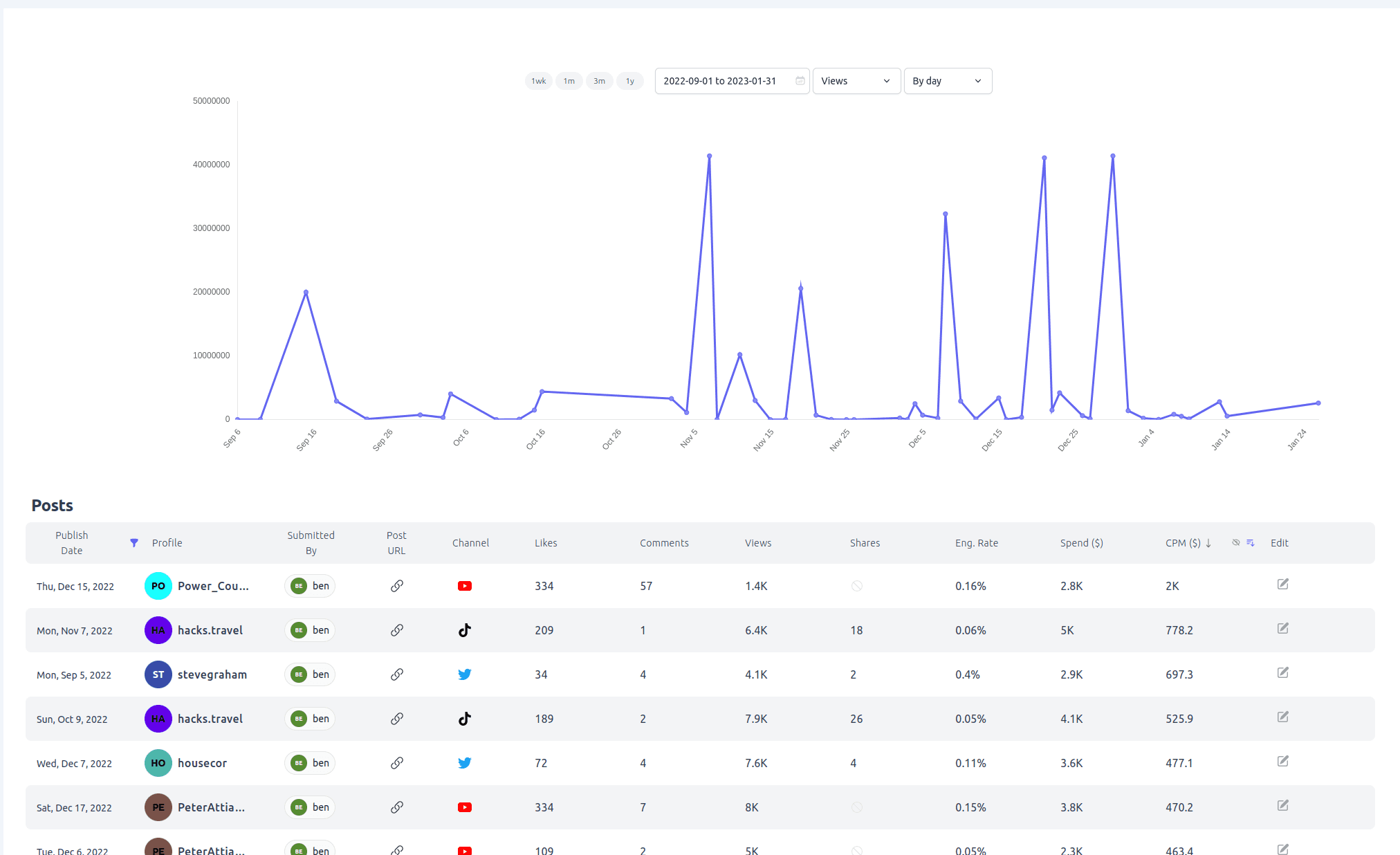Image resolution: width=1400 pixels, height=855 pixels.
Task: Edit the Dec 17 PeterAttia post
Action: pyautogui.click(x=1283, y=806)
